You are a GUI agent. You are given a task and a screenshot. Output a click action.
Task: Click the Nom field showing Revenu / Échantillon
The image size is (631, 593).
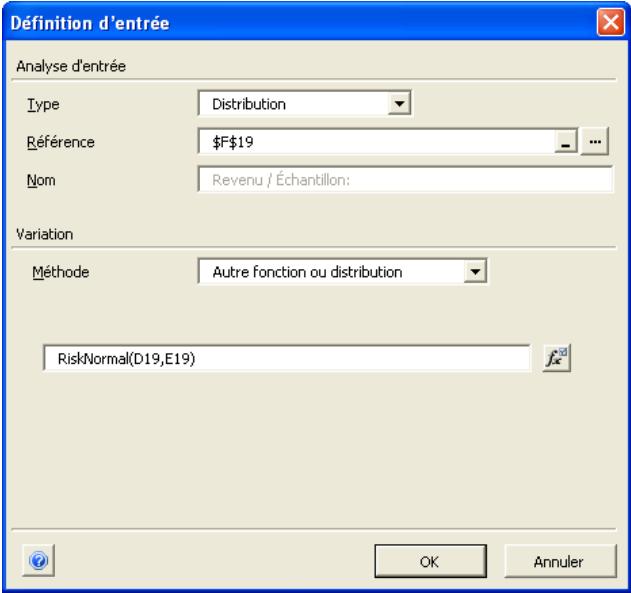405,180
